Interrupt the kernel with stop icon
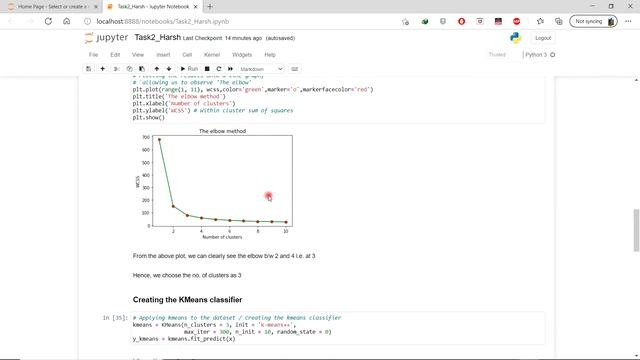 point(207,69)
